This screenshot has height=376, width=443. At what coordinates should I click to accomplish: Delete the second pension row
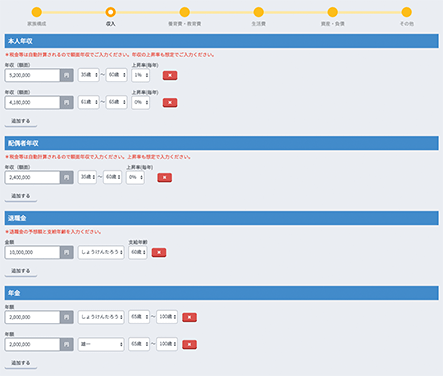[189, 344]
